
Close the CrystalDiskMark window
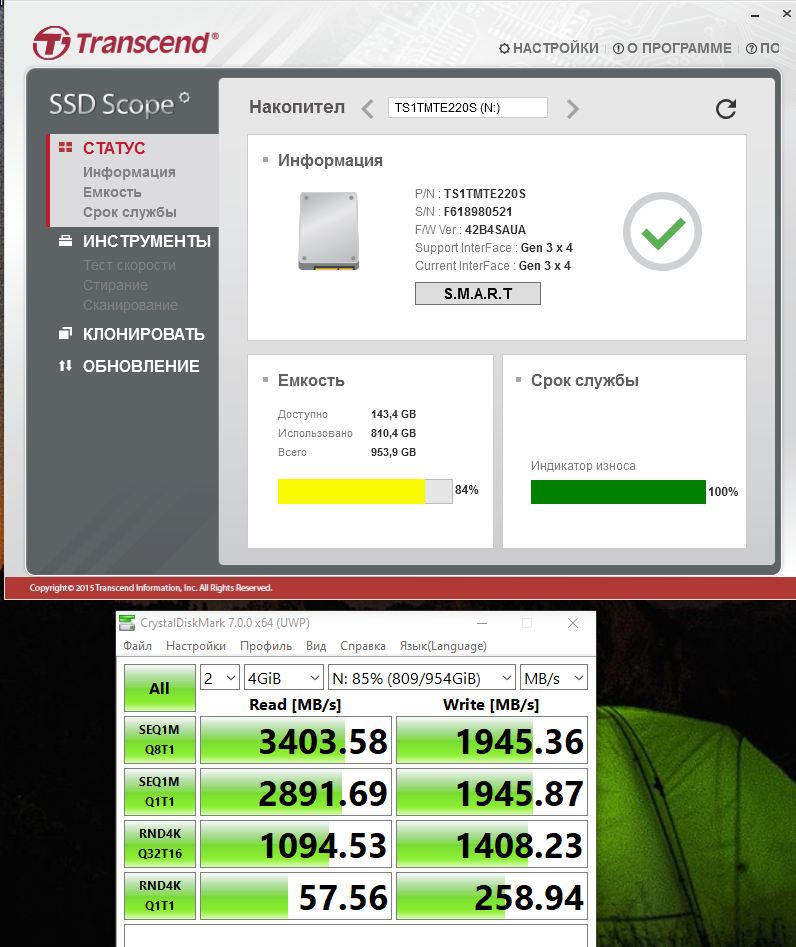click(x=573, y=623)
